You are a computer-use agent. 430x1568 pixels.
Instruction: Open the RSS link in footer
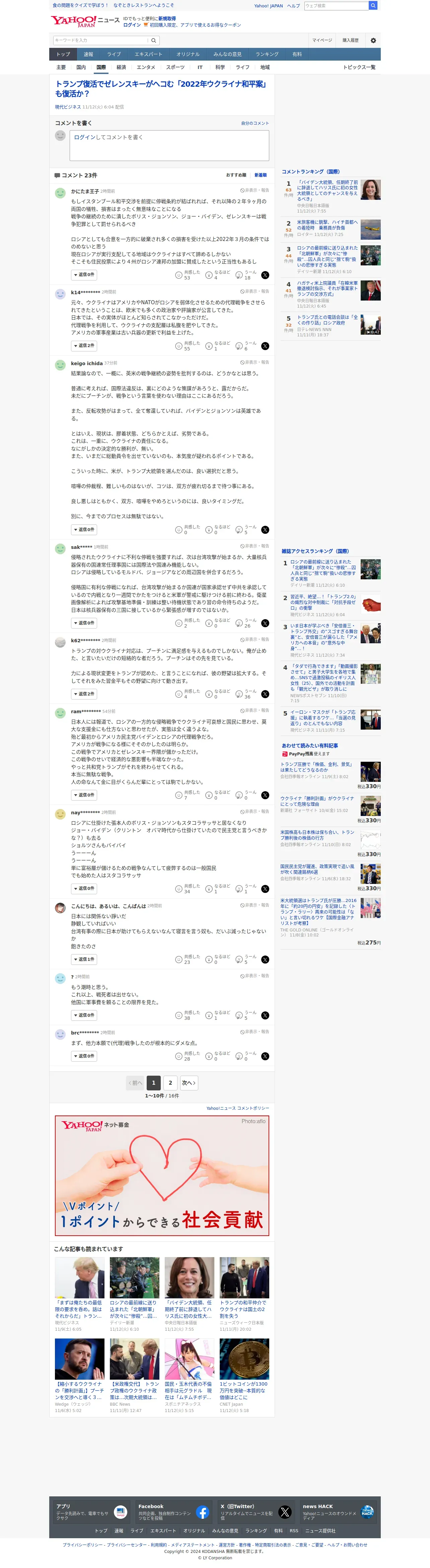click(294, 1531)
